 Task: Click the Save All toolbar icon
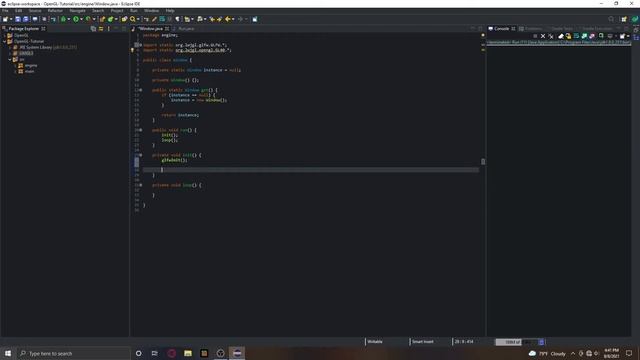tap(25, 19)
